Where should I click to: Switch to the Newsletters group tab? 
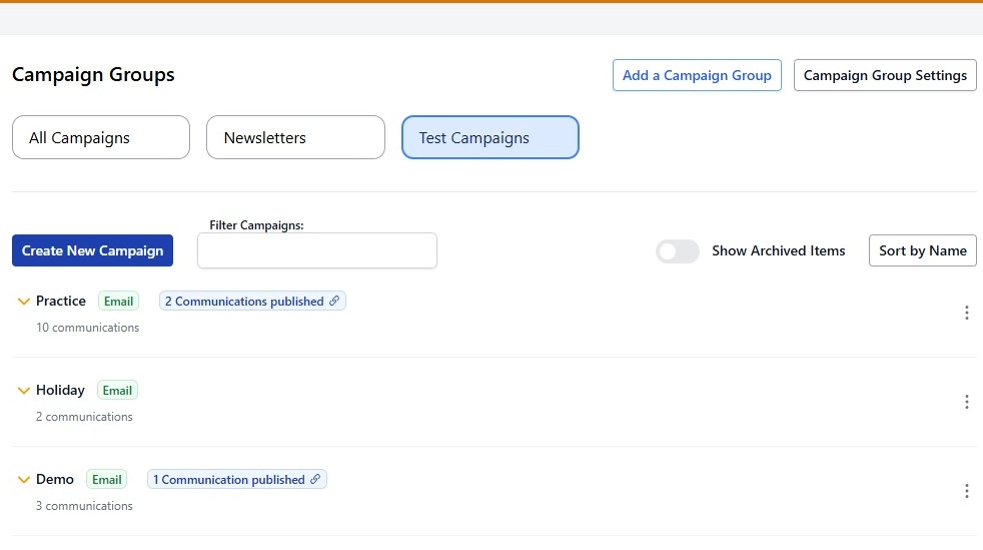pyautogui.click(x=295, y=138)
